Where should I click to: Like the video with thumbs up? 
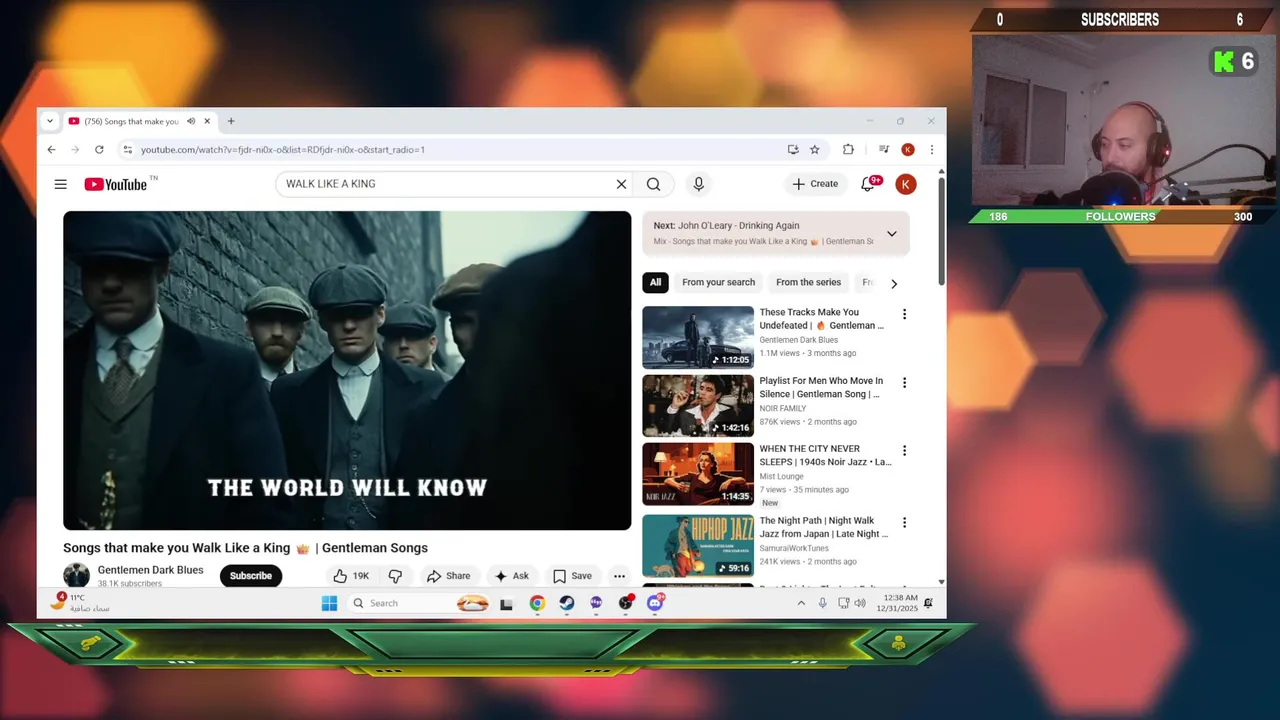click(351, 576)
